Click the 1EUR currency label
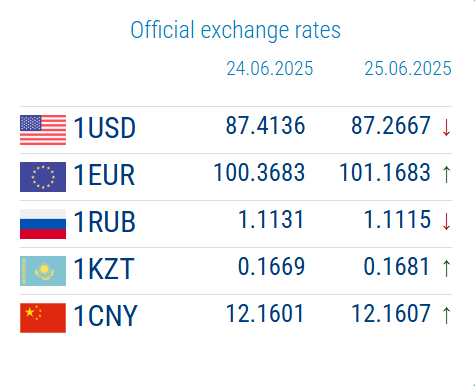The height and width of the screenshot is (386, 475). coord(104,175)
